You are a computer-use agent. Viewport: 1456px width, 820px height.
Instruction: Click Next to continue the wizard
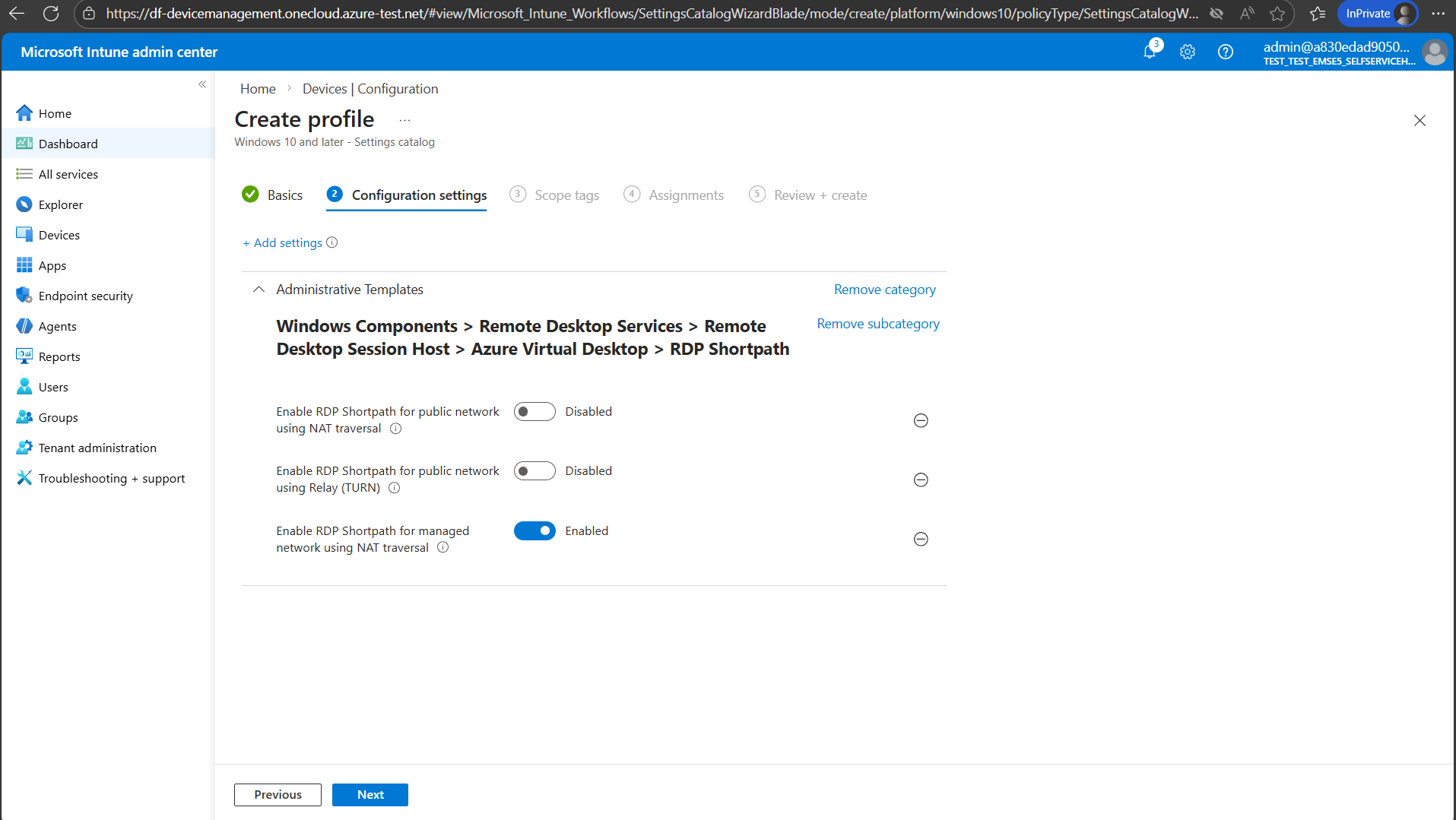pos(370,794)
